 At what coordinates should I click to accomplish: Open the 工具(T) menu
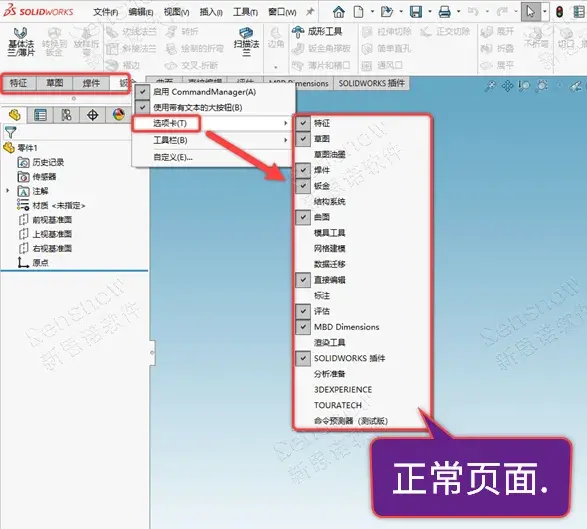pyautogui.click(x=246, y=12)
